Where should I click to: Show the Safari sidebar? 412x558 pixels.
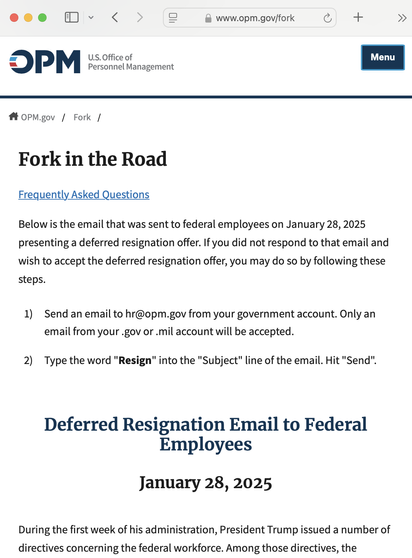pos(72,17)
